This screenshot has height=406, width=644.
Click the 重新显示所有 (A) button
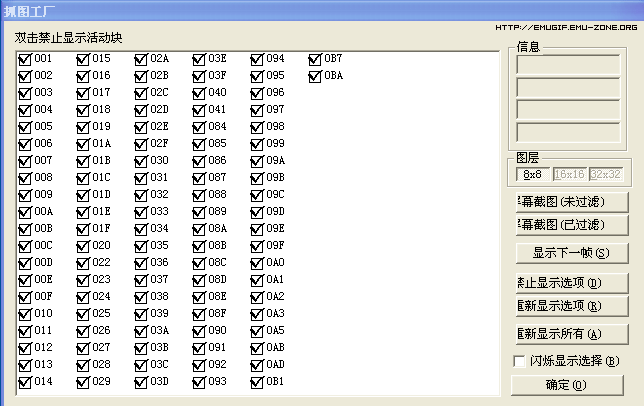pos(572,334)
